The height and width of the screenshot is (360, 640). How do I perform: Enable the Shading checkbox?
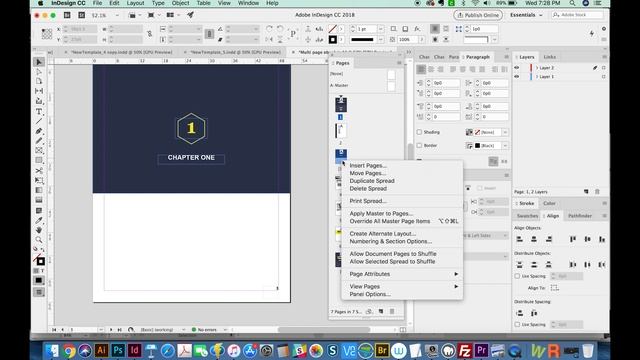419,132
